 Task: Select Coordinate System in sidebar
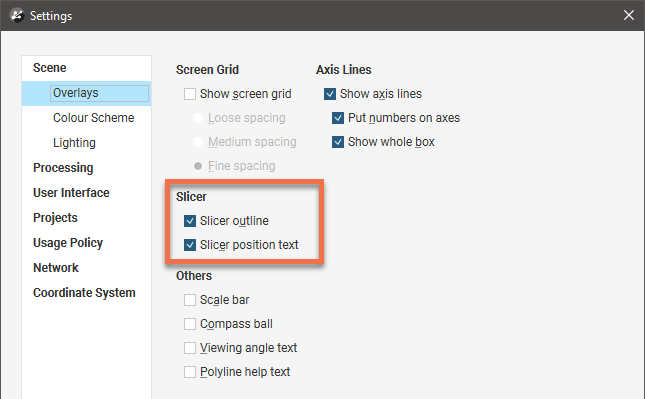pos(84,292)
